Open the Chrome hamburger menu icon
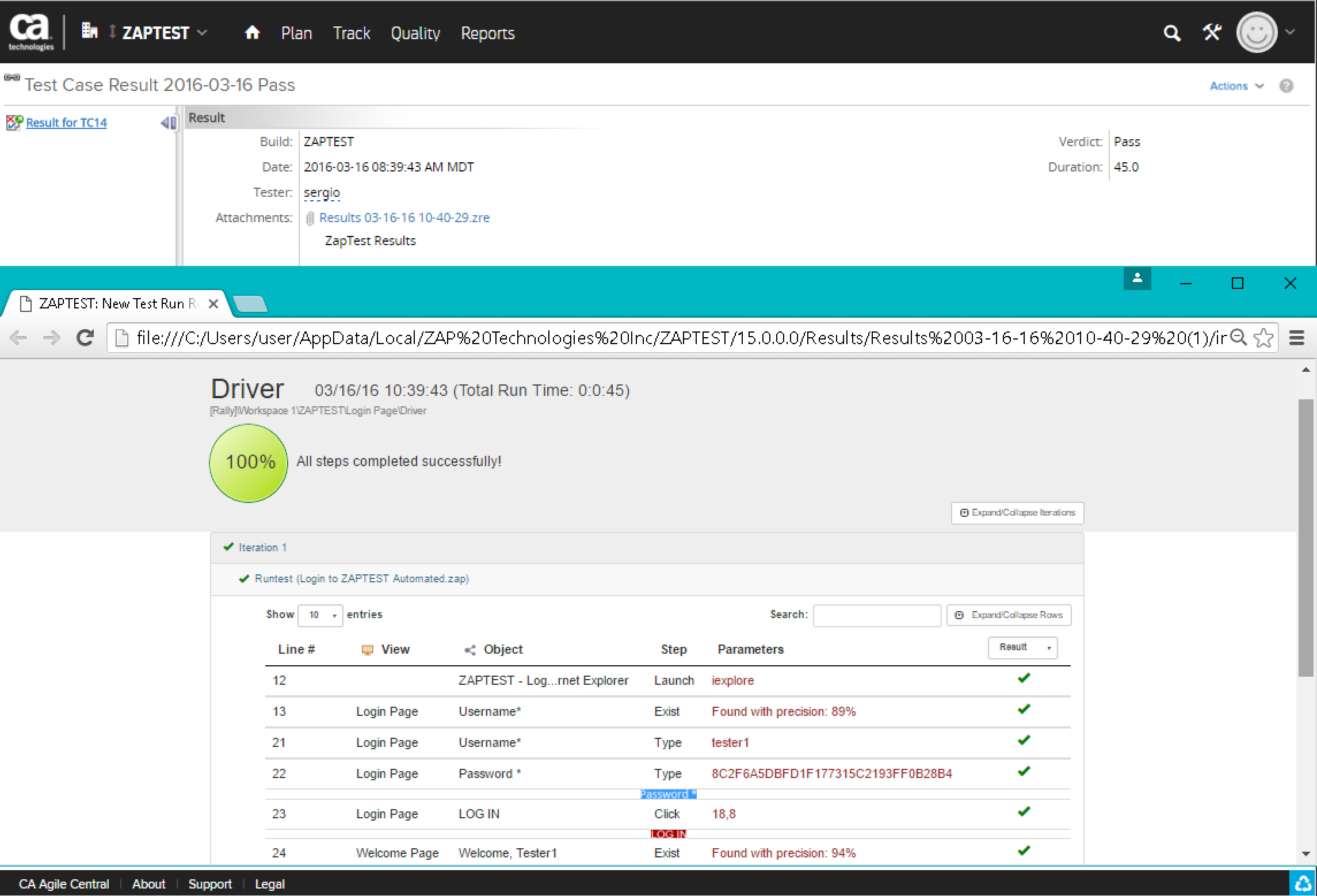1317x896 pixels. click(1297, 338)
